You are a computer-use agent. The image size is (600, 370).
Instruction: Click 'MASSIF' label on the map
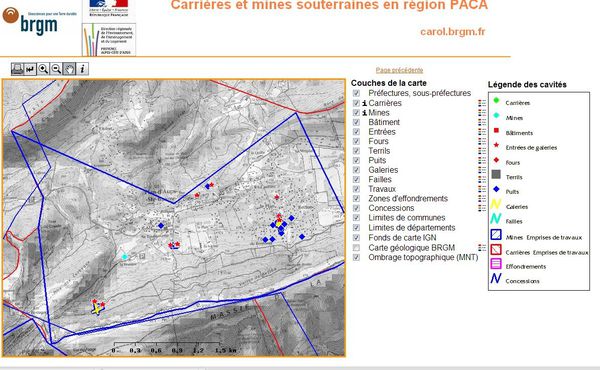230,312
